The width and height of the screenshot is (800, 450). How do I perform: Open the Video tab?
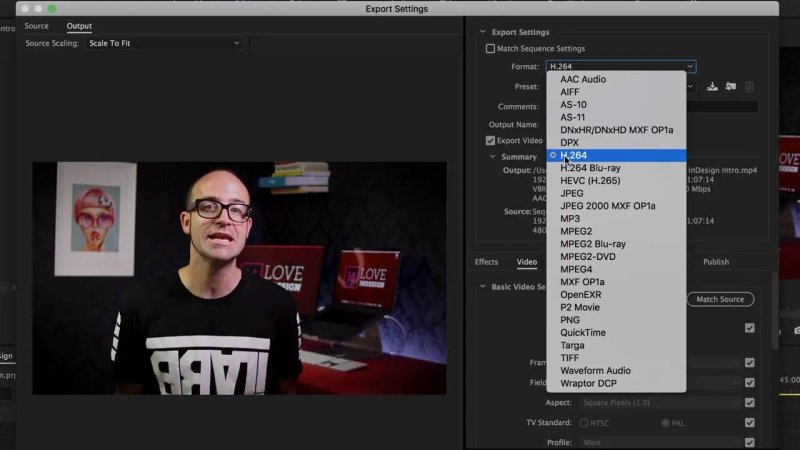(x=527, y=262)
